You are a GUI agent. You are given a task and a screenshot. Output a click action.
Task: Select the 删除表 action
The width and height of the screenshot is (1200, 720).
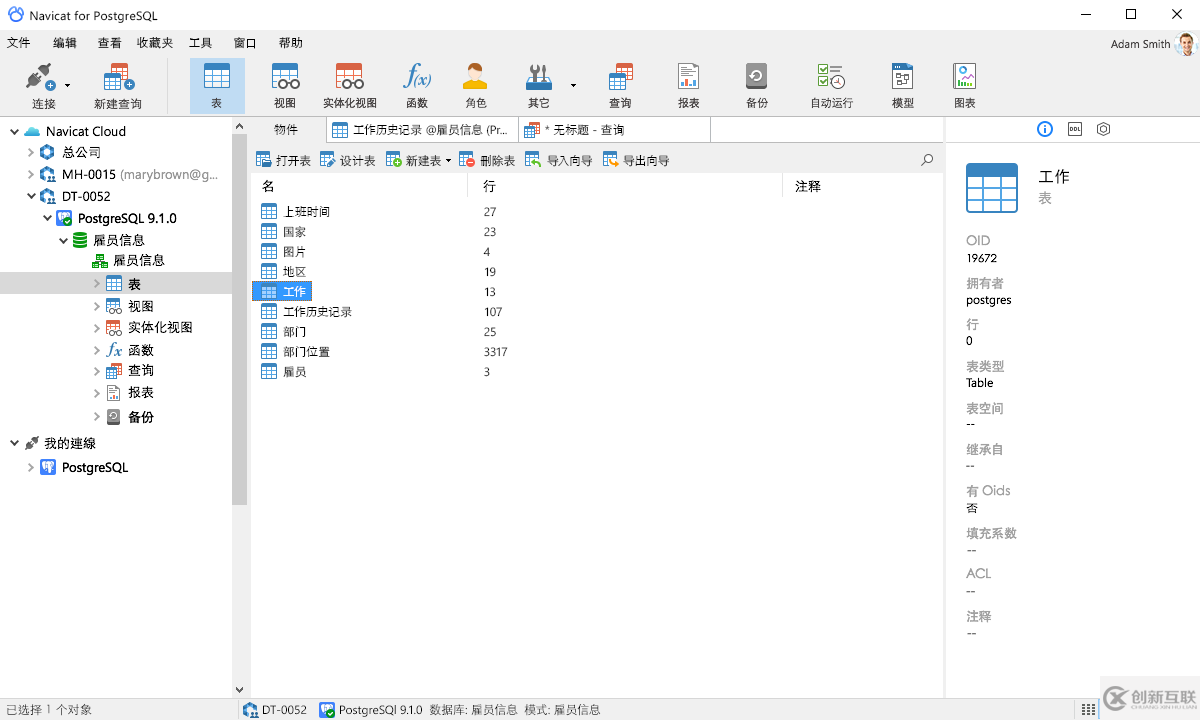click(x=495, y=158)
